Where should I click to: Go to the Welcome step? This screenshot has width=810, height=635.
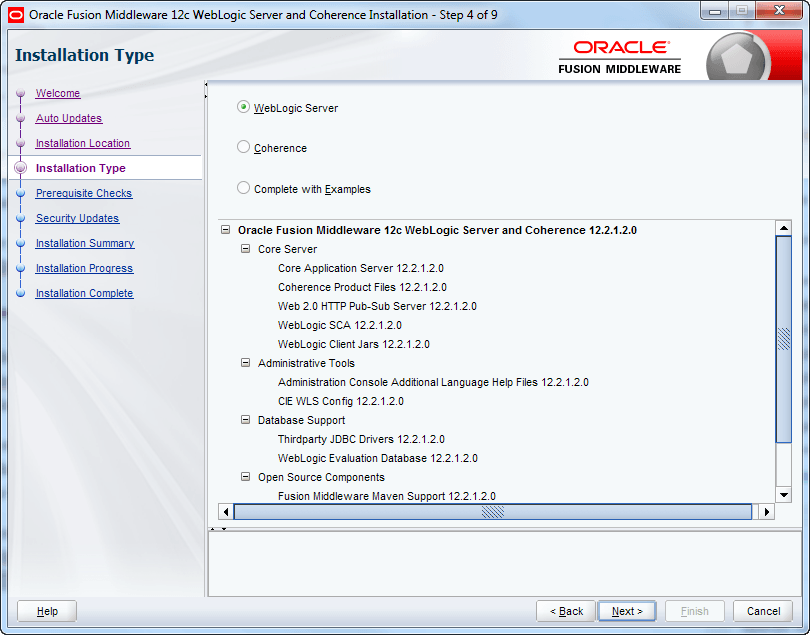click(x=58, y=94)
